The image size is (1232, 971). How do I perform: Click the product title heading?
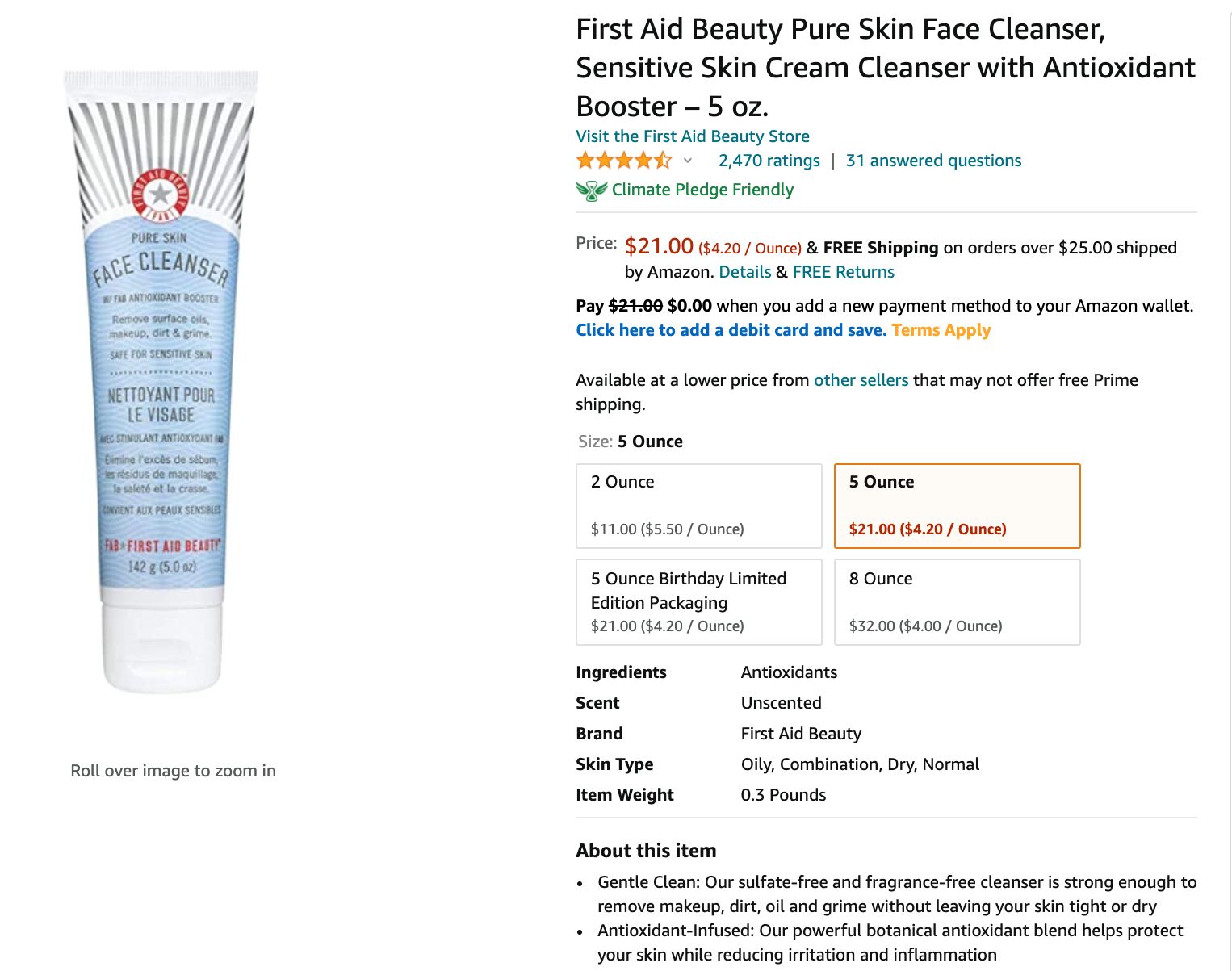(886, 68)
